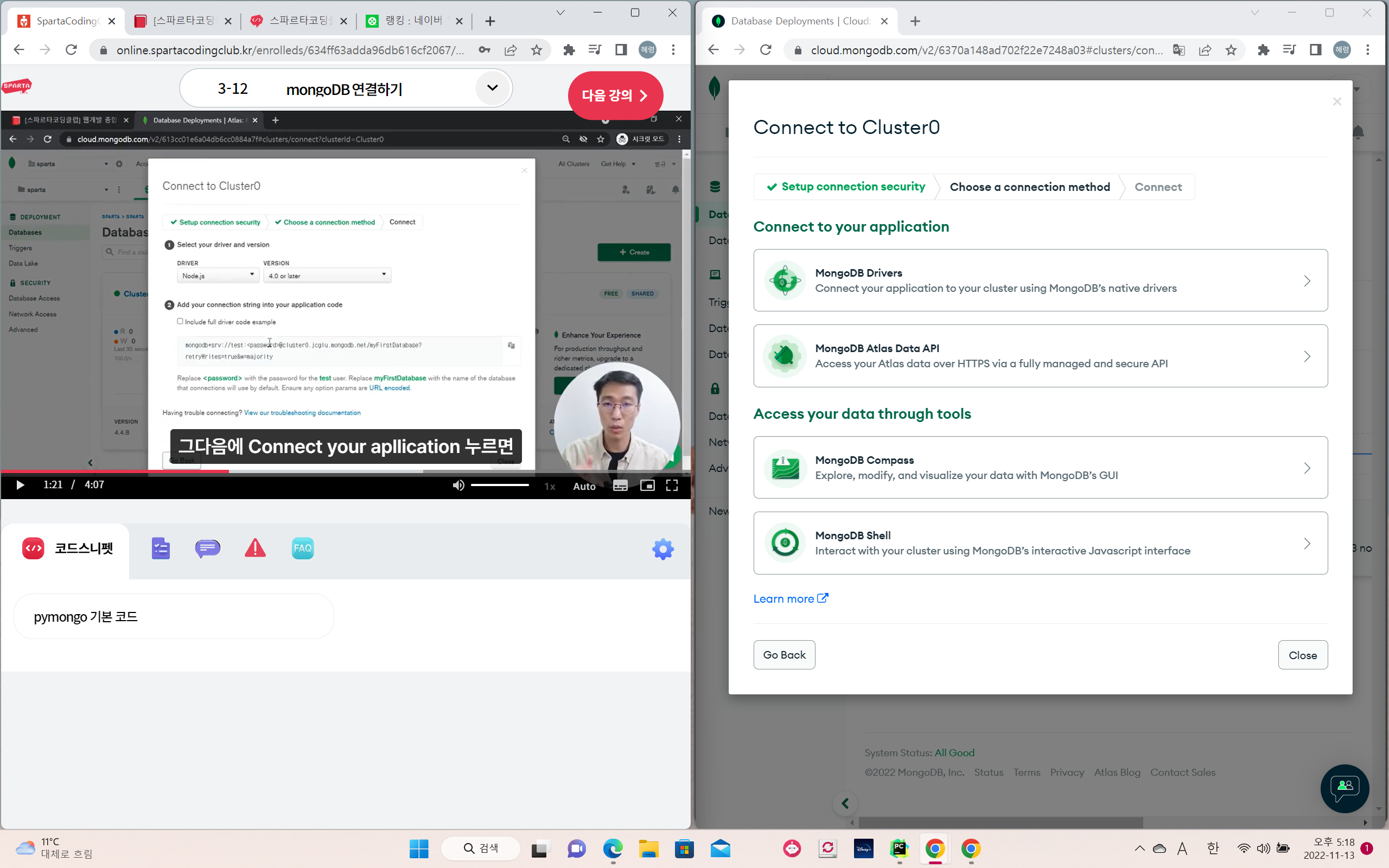Screen dimensions: 1389x868
Task: Click the MongoDB Shell icon
Action: point(785,543)
